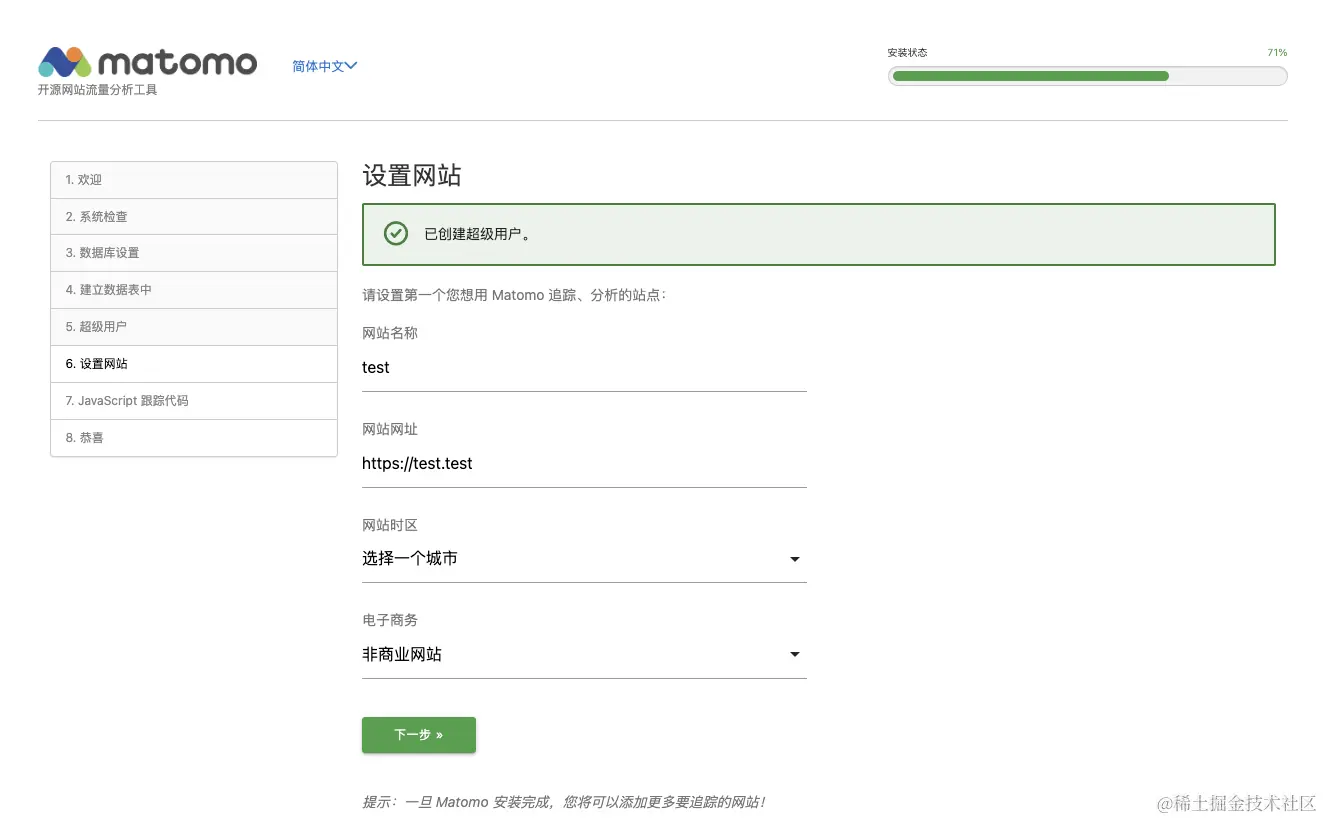
Task: Select step 2. 系统检查
Action: (194, 217)
